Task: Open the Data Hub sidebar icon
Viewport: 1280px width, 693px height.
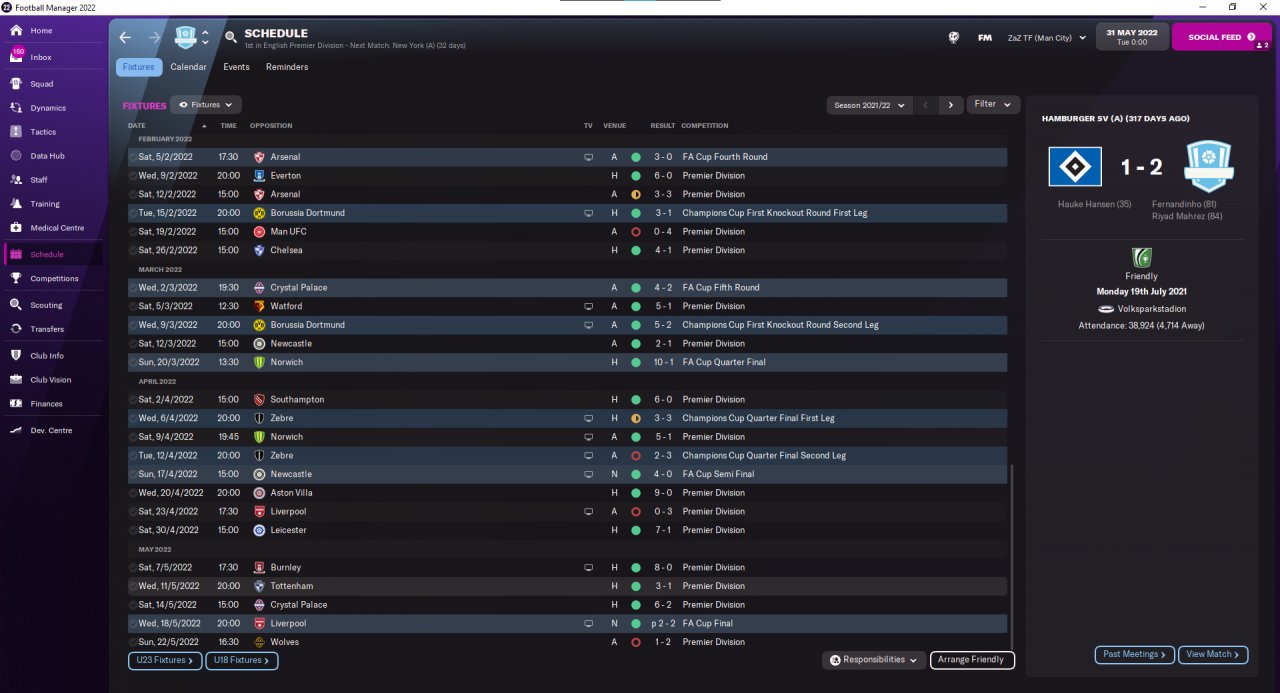Action: 16,156
